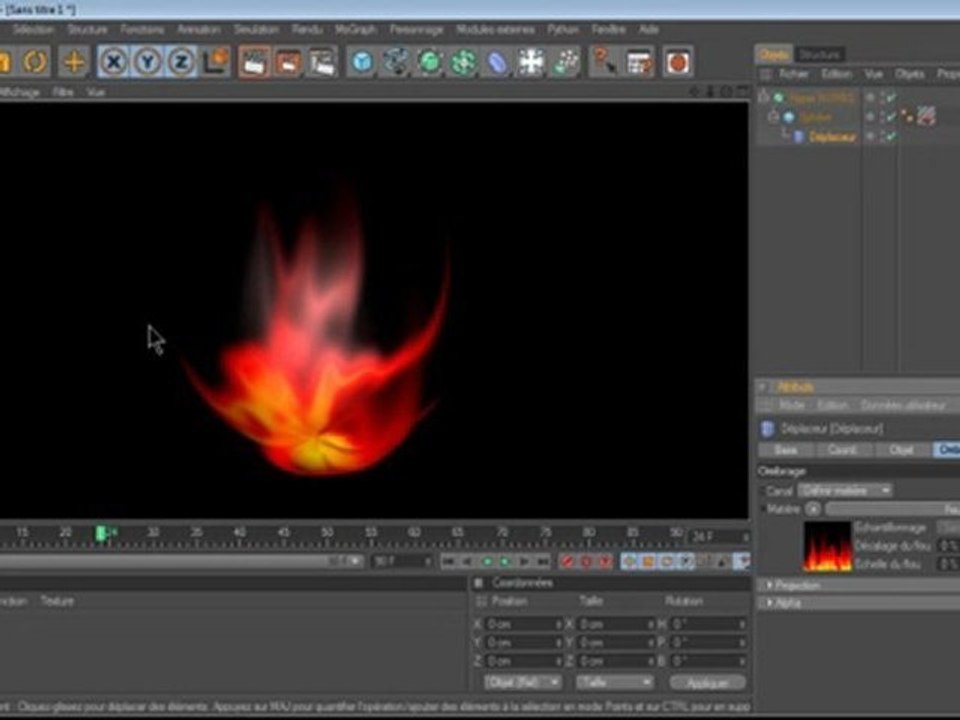Click the Appliquer button
The height and width of the screenshot is (720, 960).
(707, 682)
